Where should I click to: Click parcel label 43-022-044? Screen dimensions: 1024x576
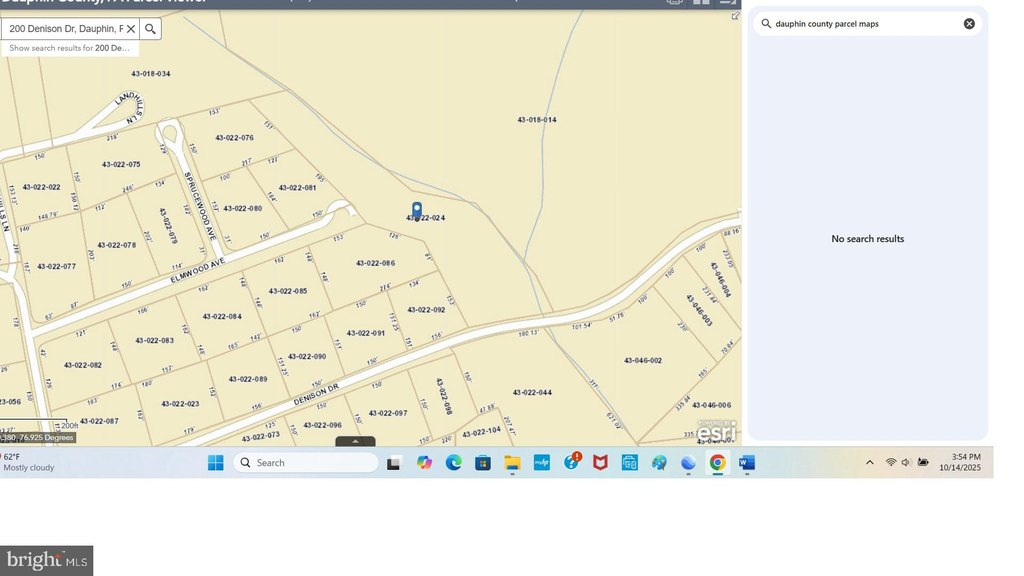[532, 393]
